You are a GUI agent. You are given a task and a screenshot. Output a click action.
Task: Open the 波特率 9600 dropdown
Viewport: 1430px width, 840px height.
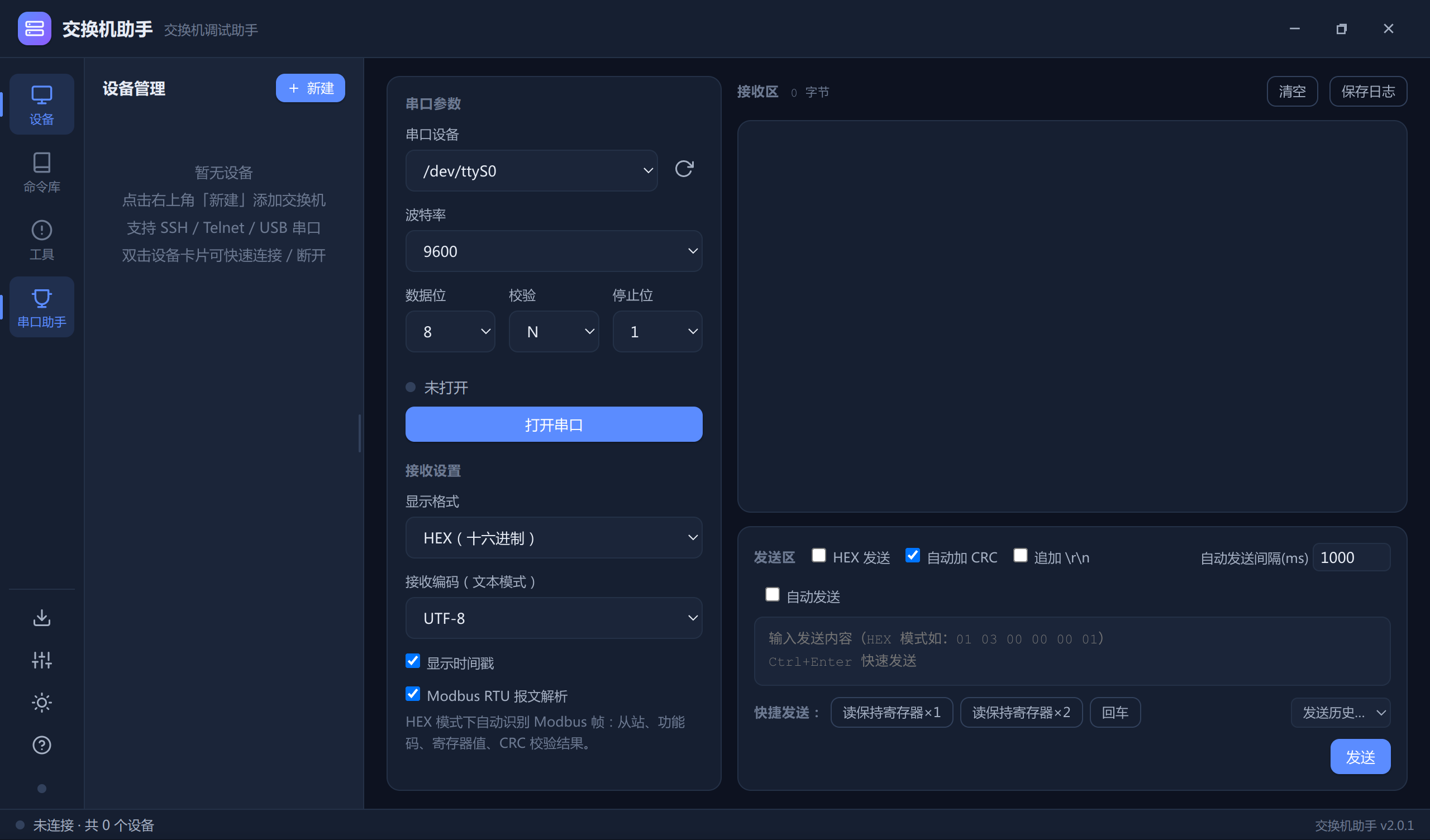tap(554, 251)
